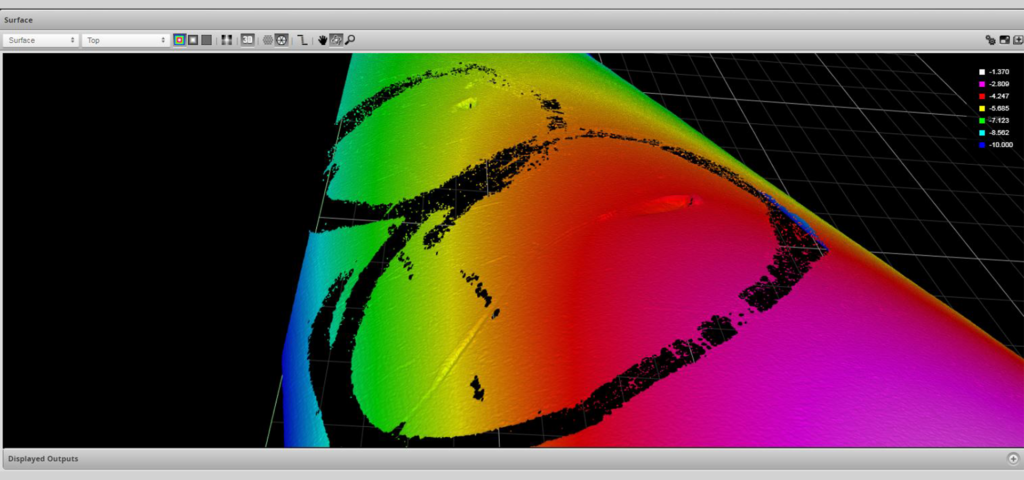Image resolution: width=1024 pixels, height=480 pixels.
Task: Select the magnifier zoom tool
Action: pos(350,40)
